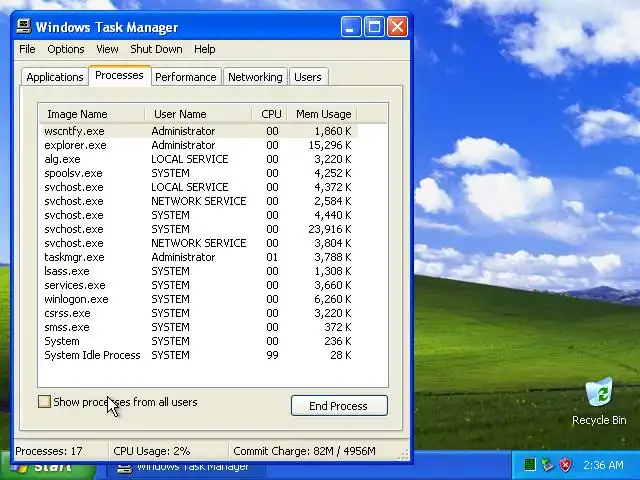This screenshot has width=640, height=480.
Task: Select the winlogon.exe process
Action: coord(198,299)
